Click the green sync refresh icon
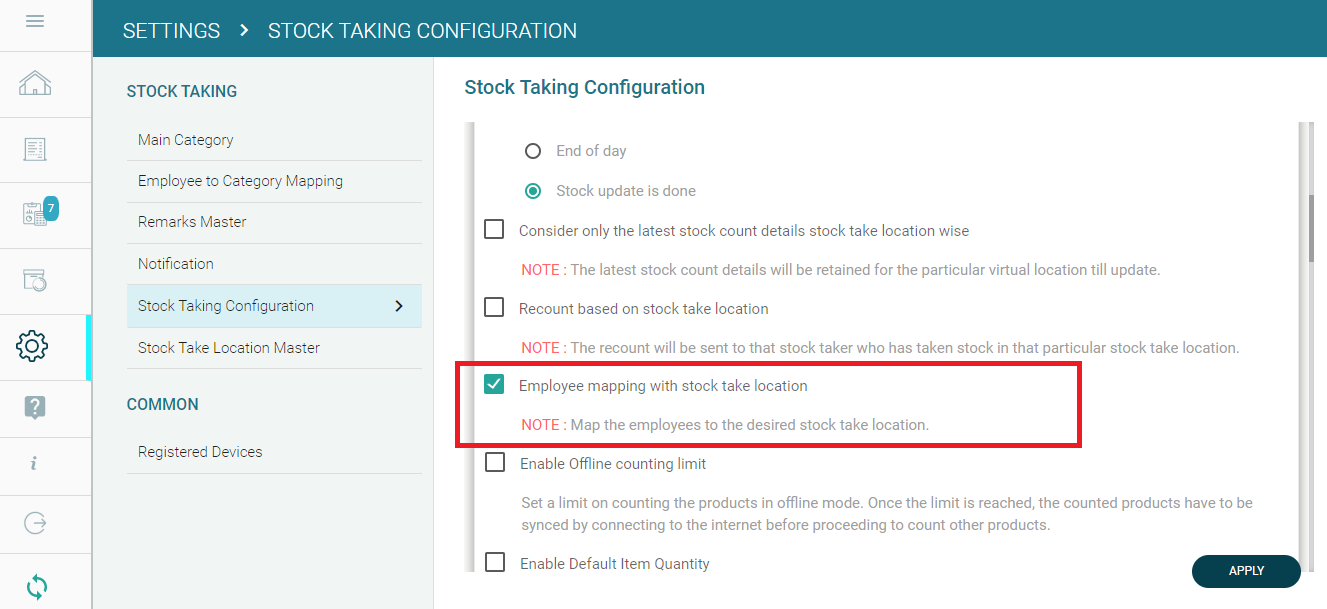 point(36,586)
